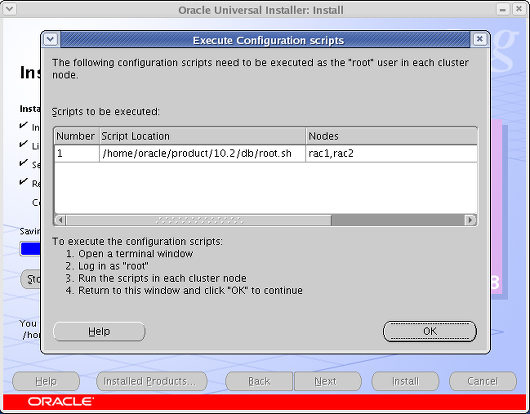This screenshot has width=530, height=414.
Task: Click the Next button in the installer
Action: 328,381
